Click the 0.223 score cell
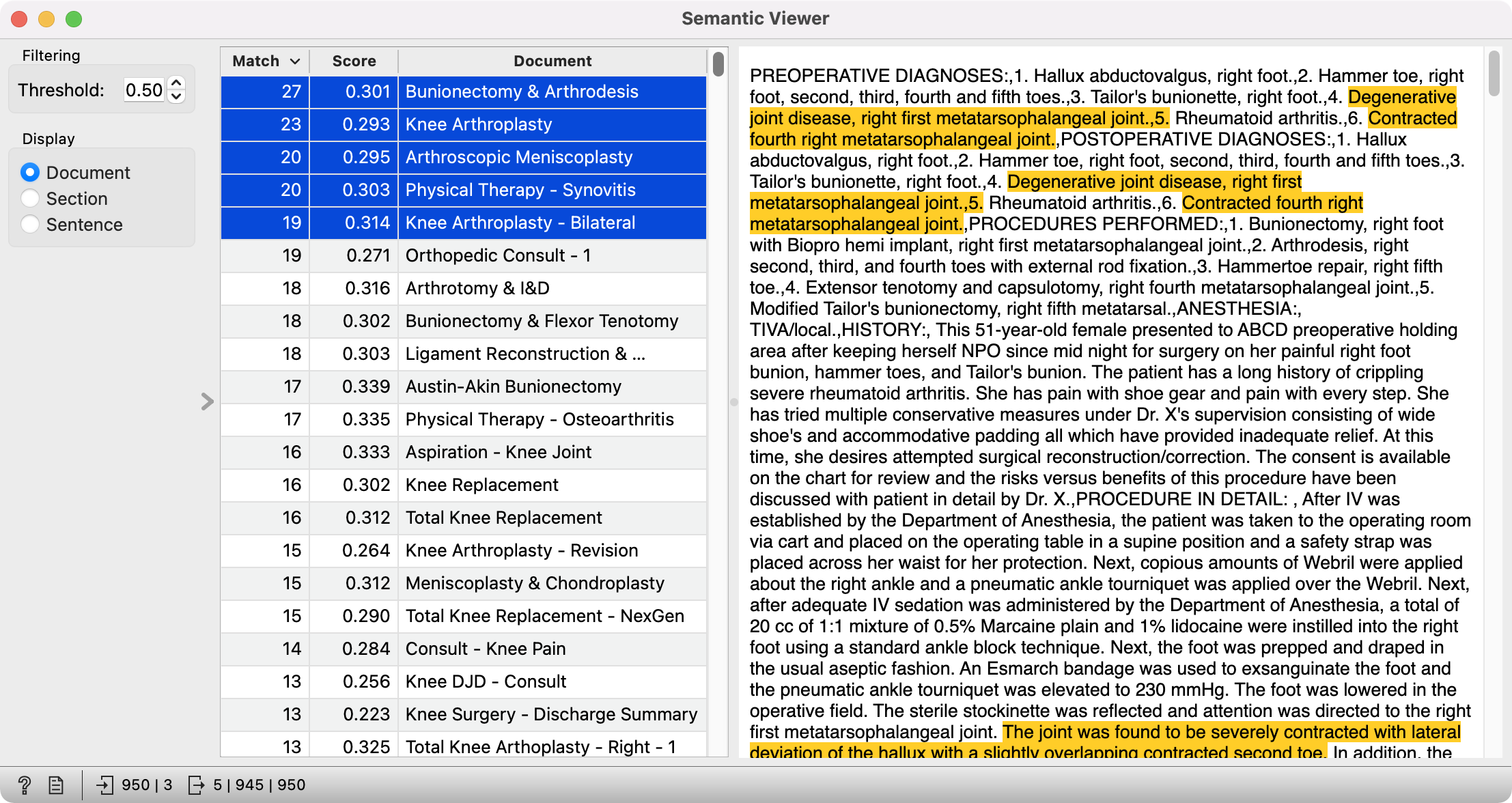This screenshot has height=803, width=1512. pos(354,714)
